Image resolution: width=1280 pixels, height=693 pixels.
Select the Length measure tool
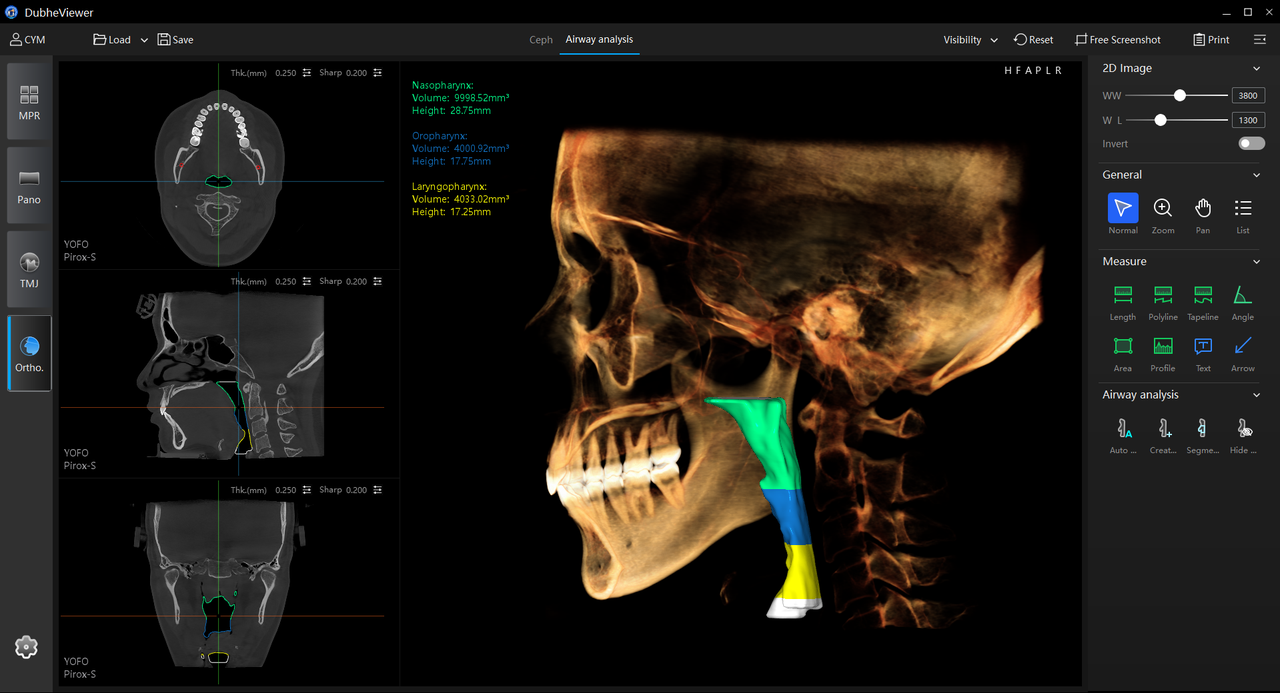(x=1123, y=301)
